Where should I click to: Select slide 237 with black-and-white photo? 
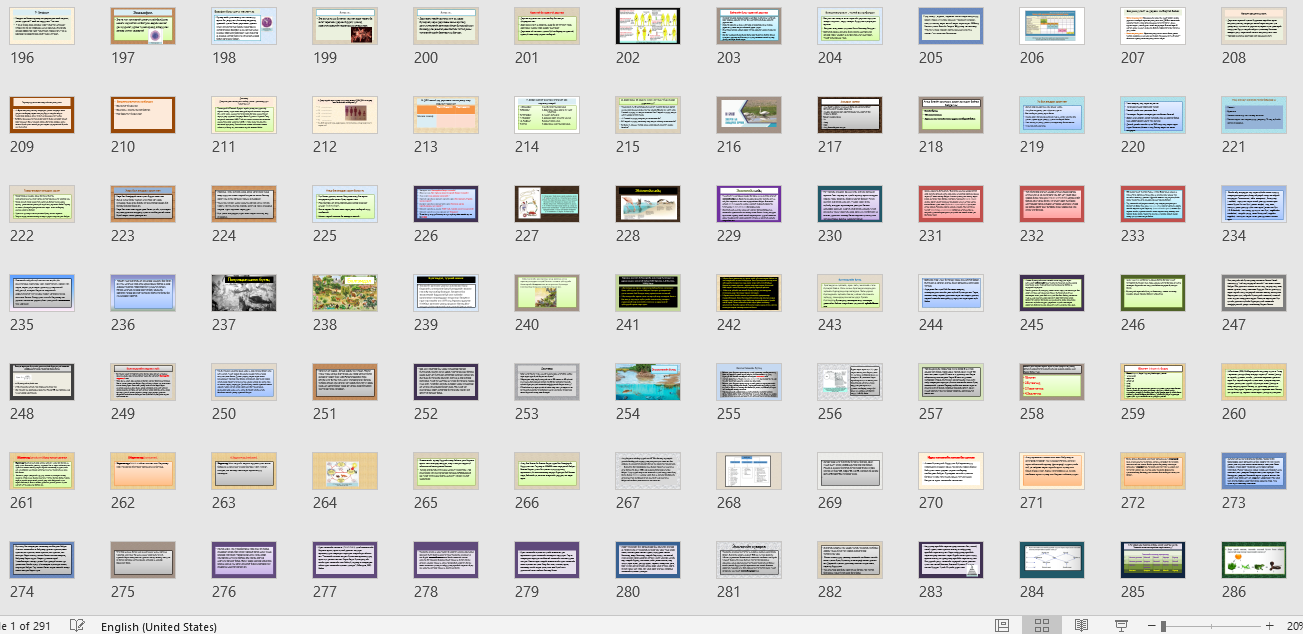[x=244, y=293]
